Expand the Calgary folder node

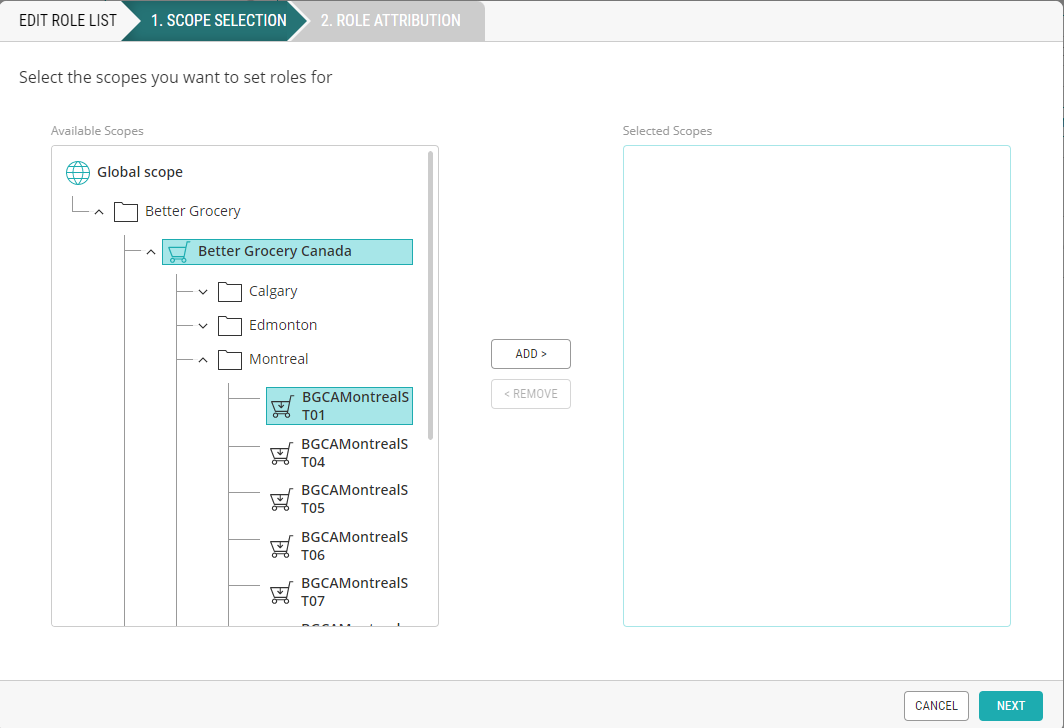click(x=203, y=292)
